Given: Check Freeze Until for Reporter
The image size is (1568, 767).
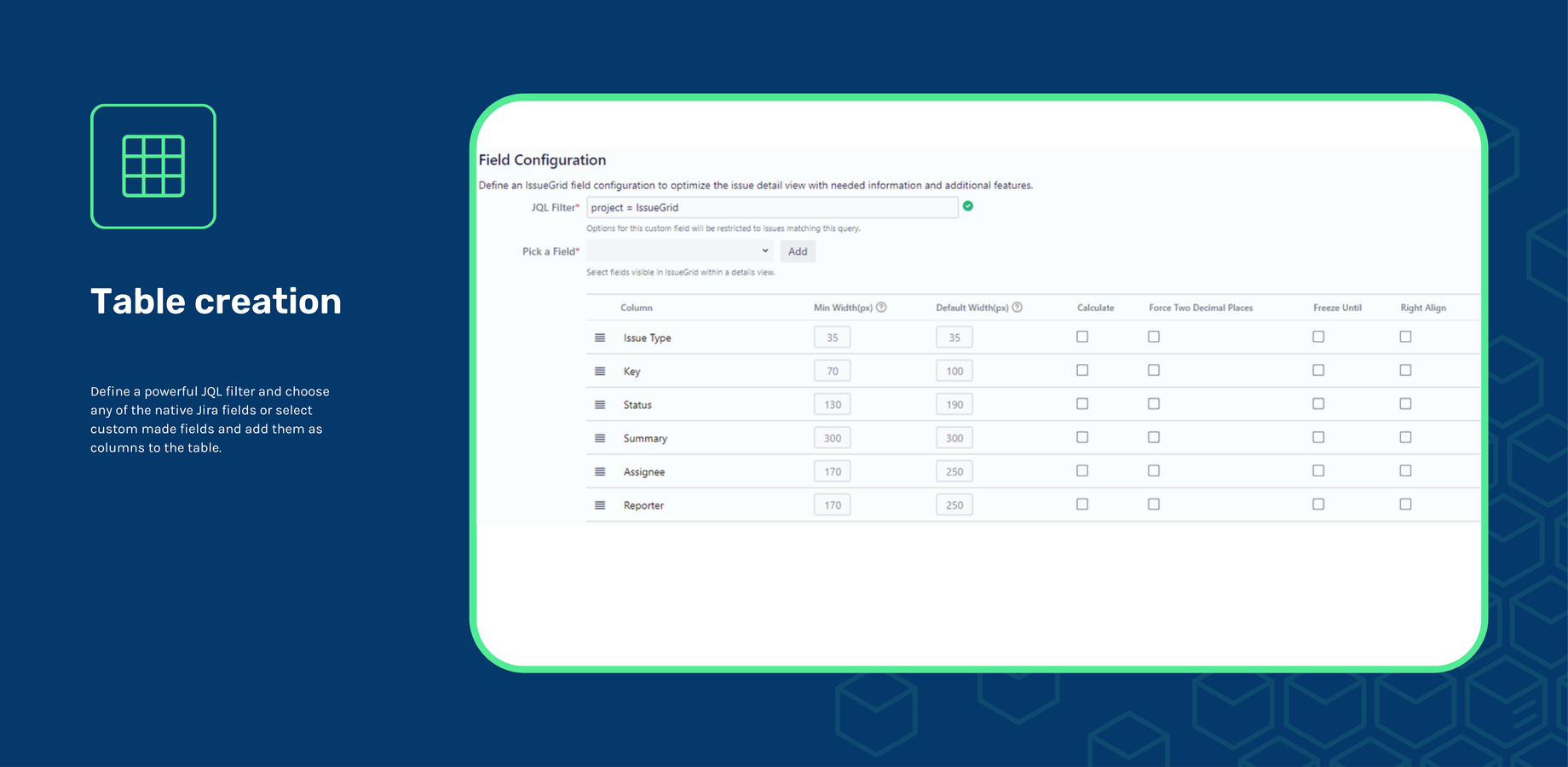Looking at the screenshot, I should tap(1318, 505).
